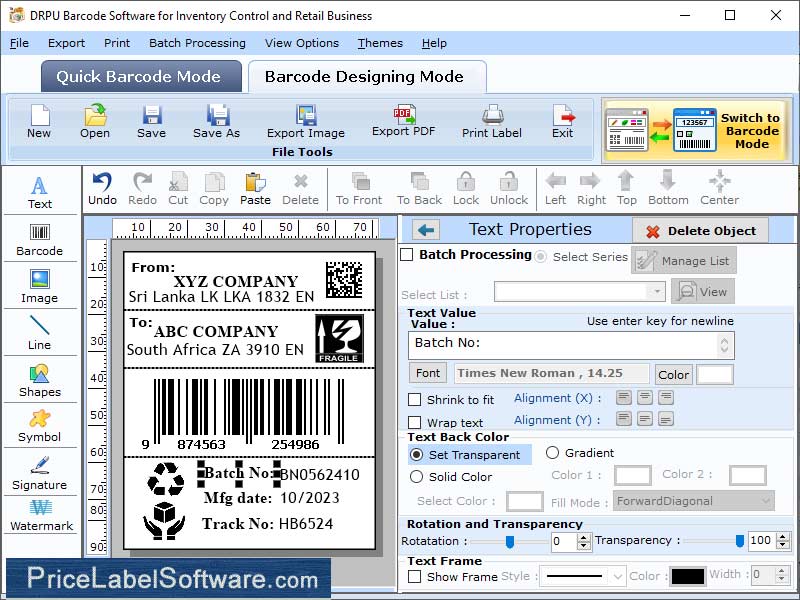Print the label
Viewport: 800px width, 600px height.
tap(492, 121)
